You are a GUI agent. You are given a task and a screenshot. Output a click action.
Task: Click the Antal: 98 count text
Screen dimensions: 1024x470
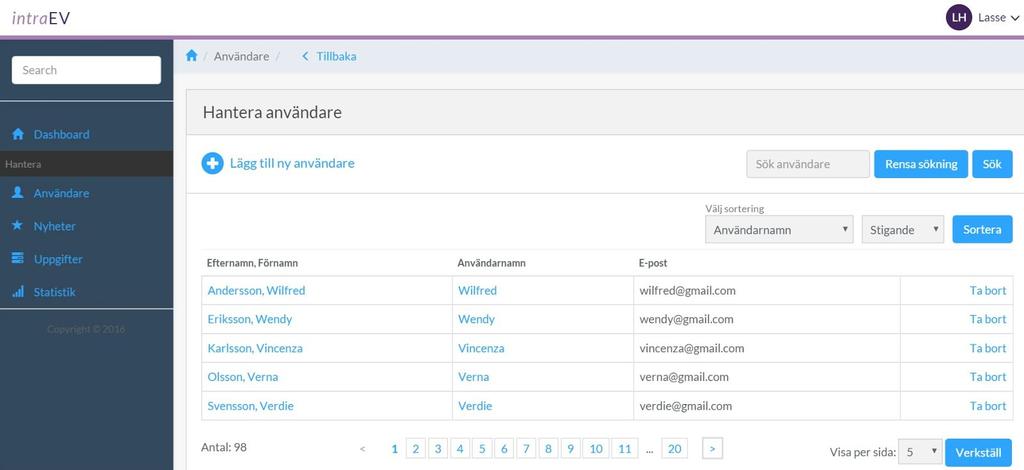pyautogui.click(x=224, y=448)
